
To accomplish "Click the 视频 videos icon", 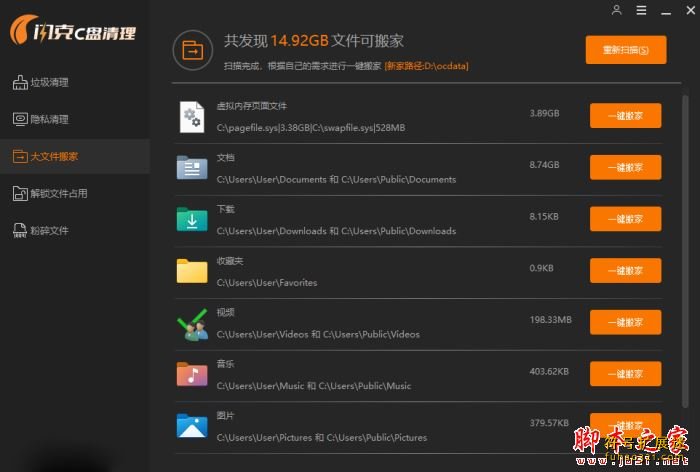I will point(191,323).
